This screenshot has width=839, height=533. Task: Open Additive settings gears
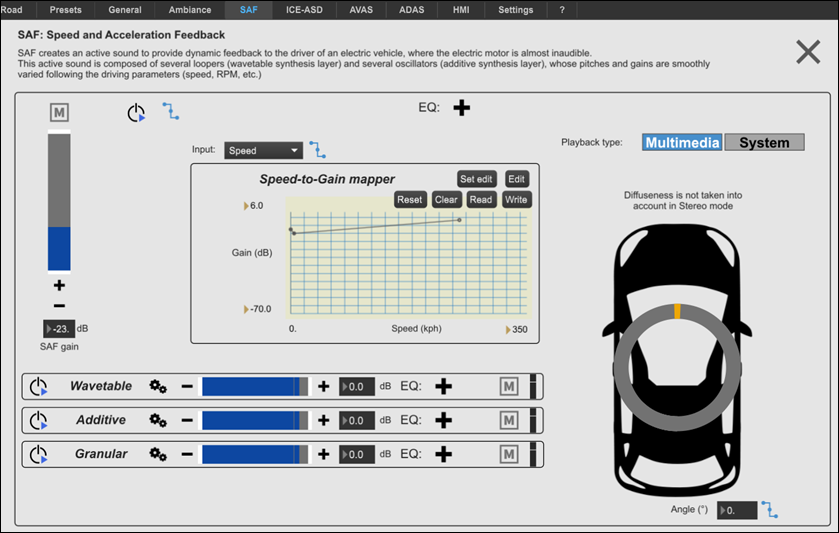(x=158, y=420)
